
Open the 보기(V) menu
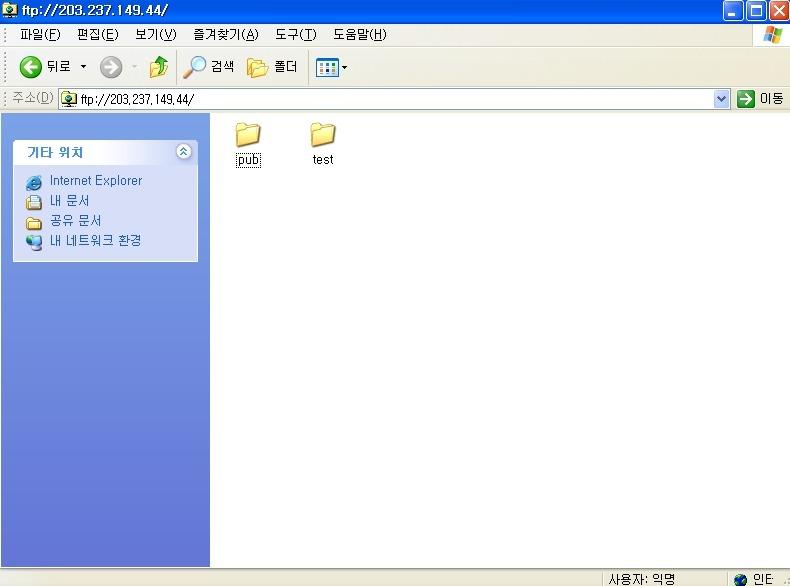coord(156,34)
